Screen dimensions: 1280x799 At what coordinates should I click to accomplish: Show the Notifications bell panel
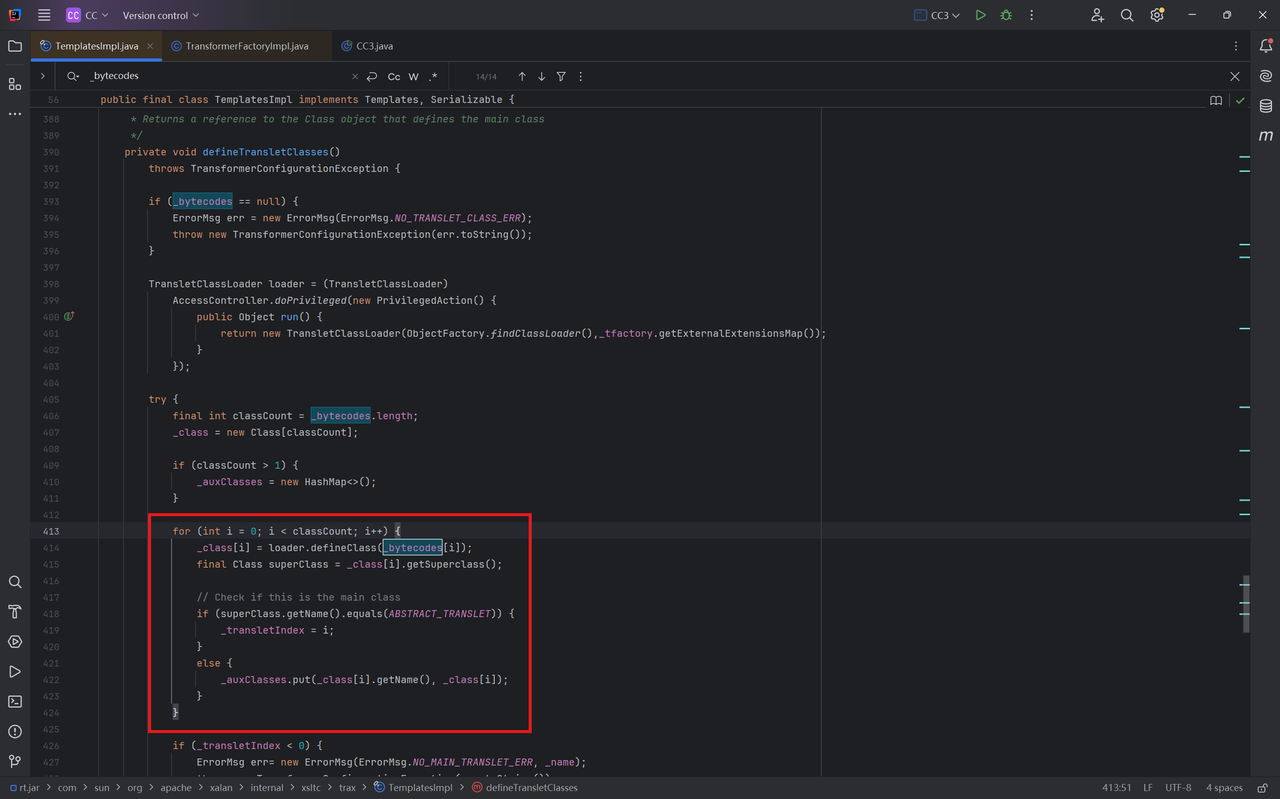1265,46
